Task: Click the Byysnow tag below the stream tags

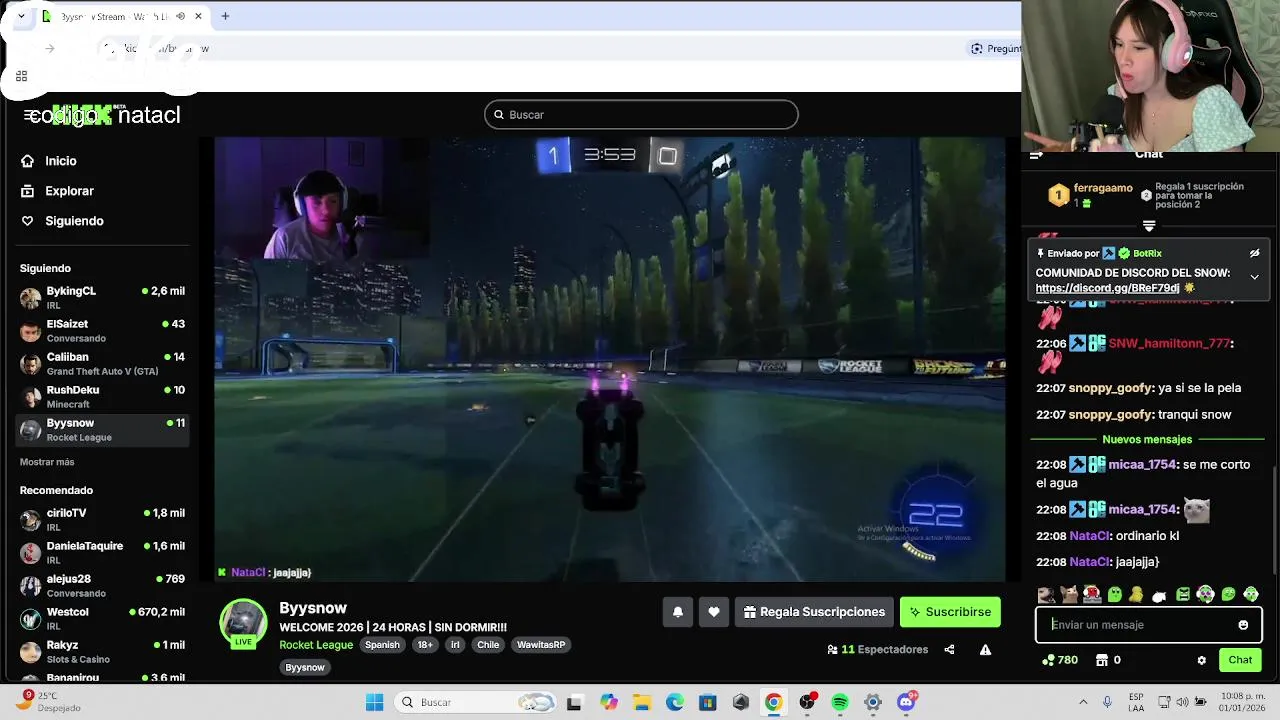Action: [305, 667]
